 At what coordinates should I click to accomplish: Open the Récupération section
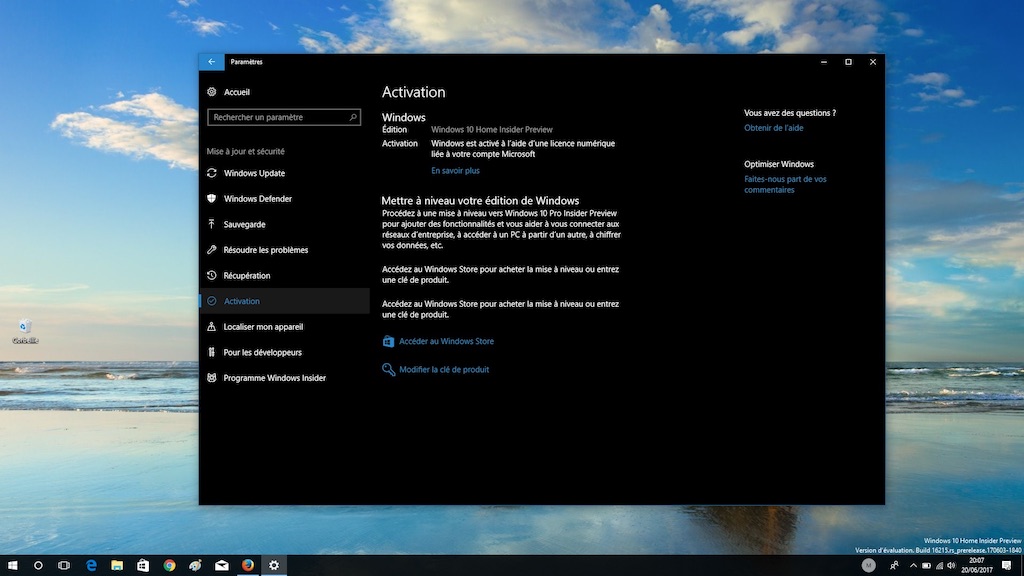[x=284, y=276]
